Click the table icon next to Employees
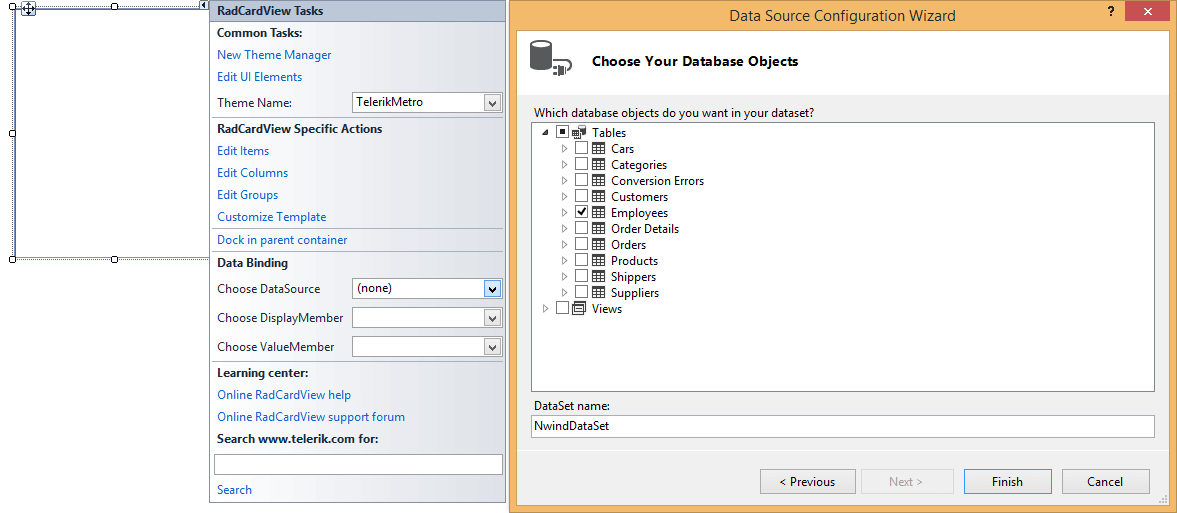This screenshot has height=513, width=1177. coord(598,213)
